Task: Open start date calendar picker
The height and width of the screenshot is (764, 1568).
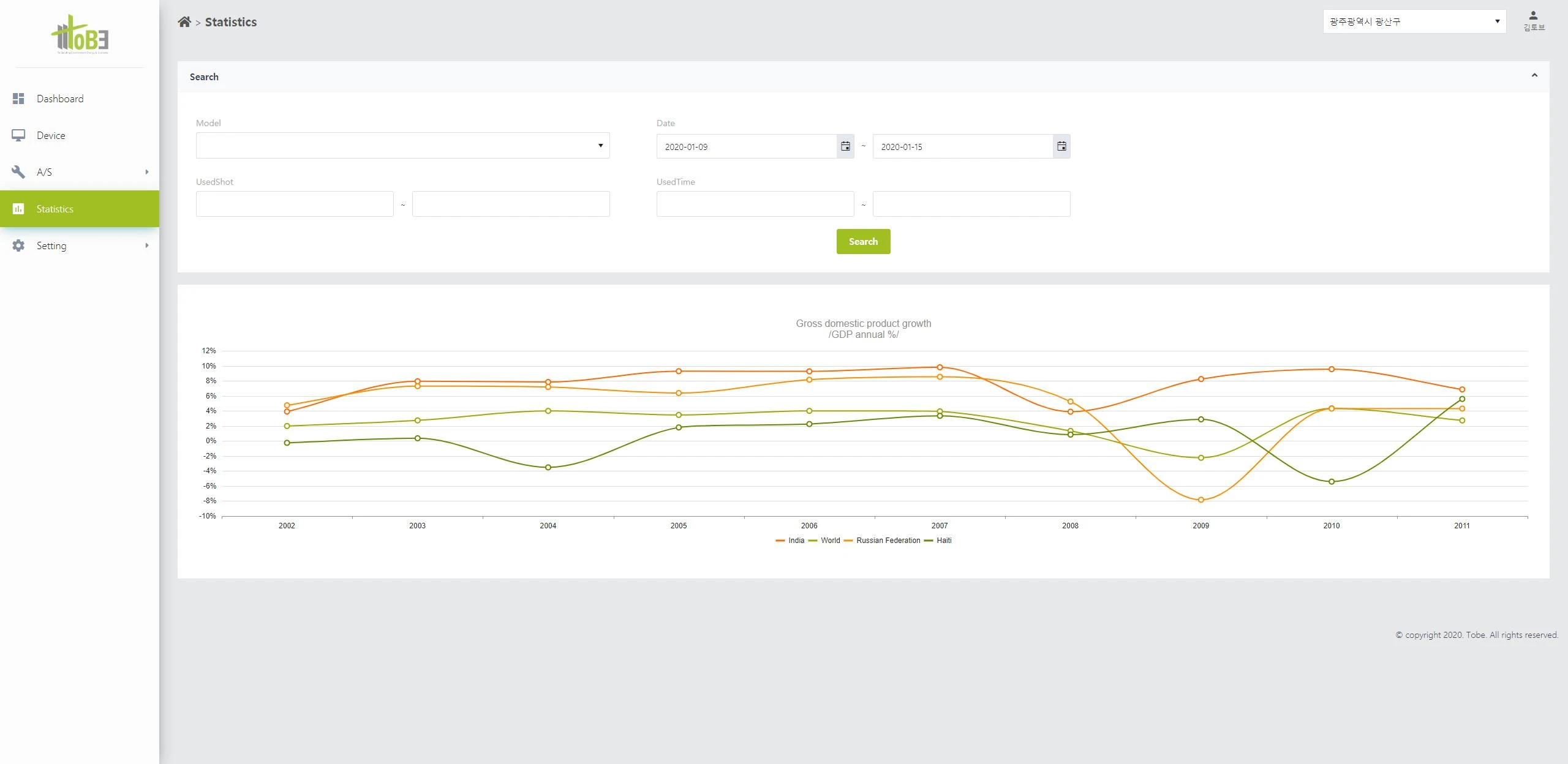Action: tap(845, 146)
